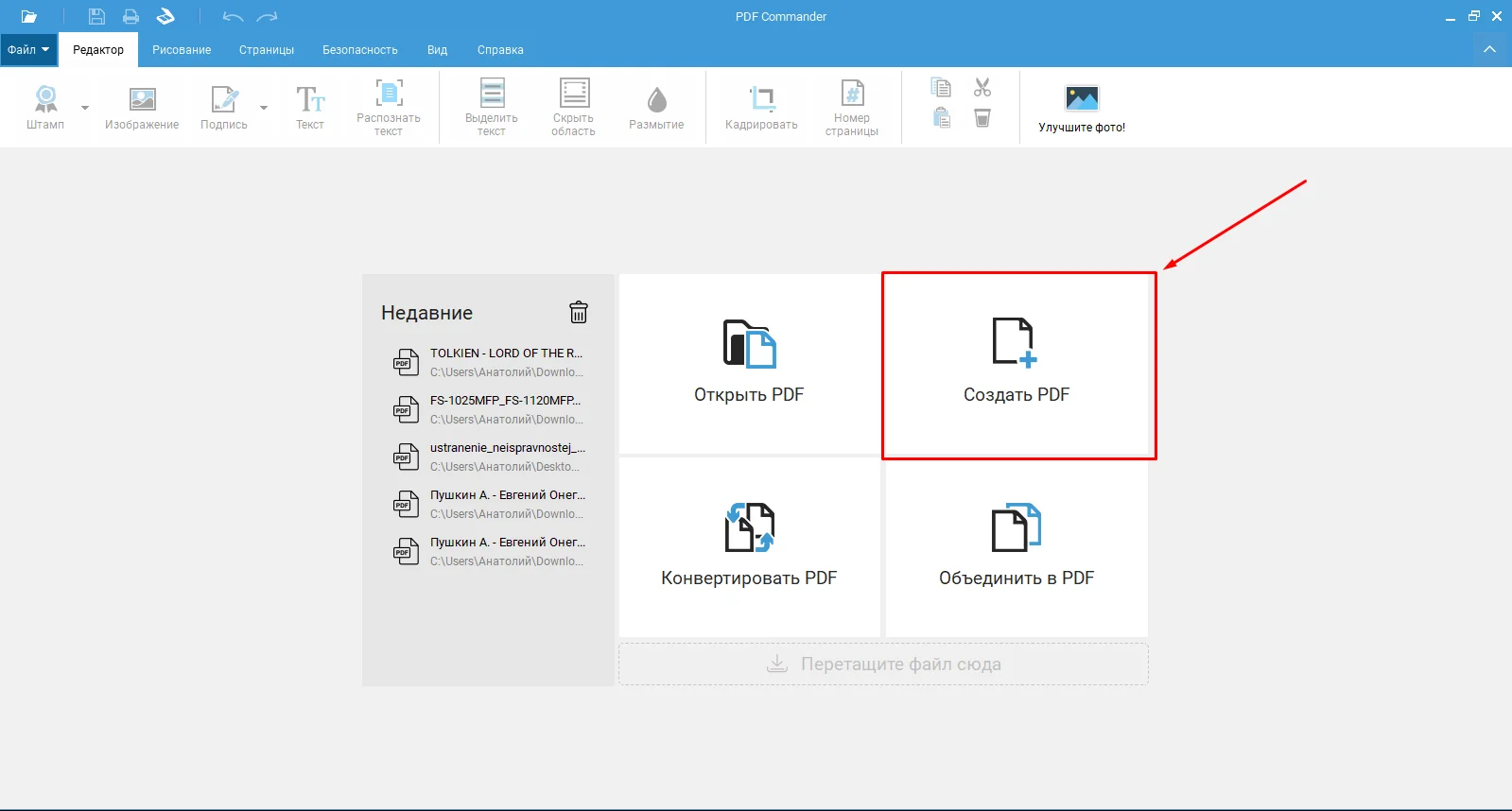Click the Распознать текст OCR tool
Screen dimensions: 1512x811
pos(389,107)
